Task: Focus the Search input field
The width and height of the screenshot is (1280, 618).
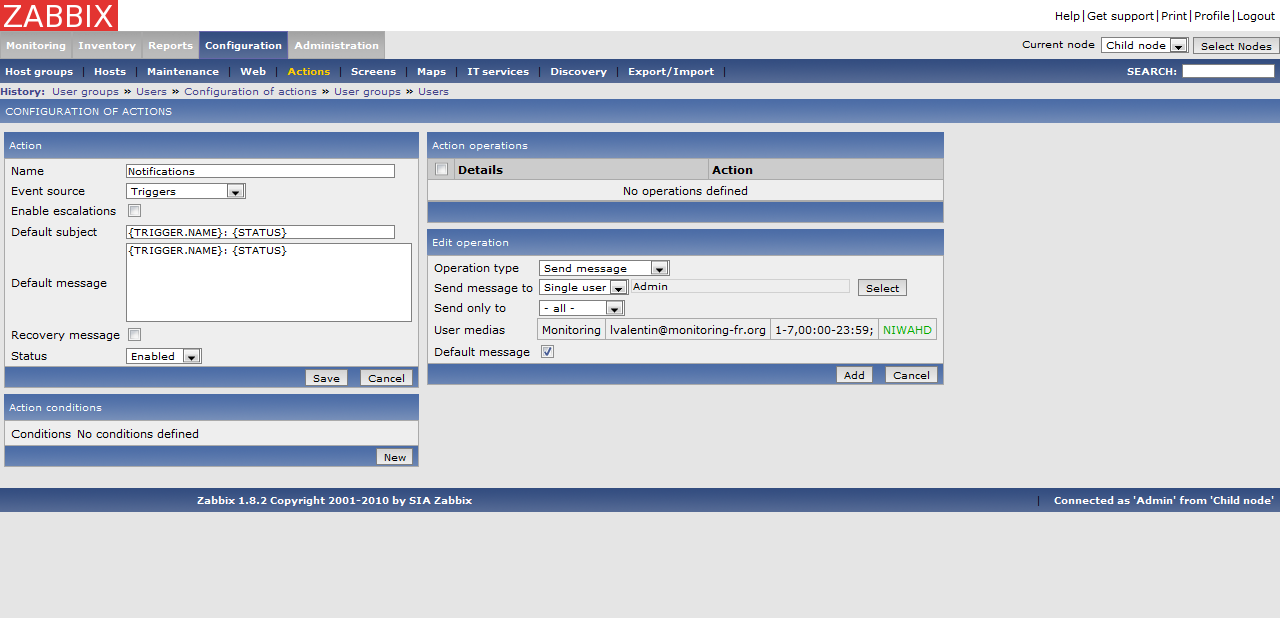Action: (1228, 72)
